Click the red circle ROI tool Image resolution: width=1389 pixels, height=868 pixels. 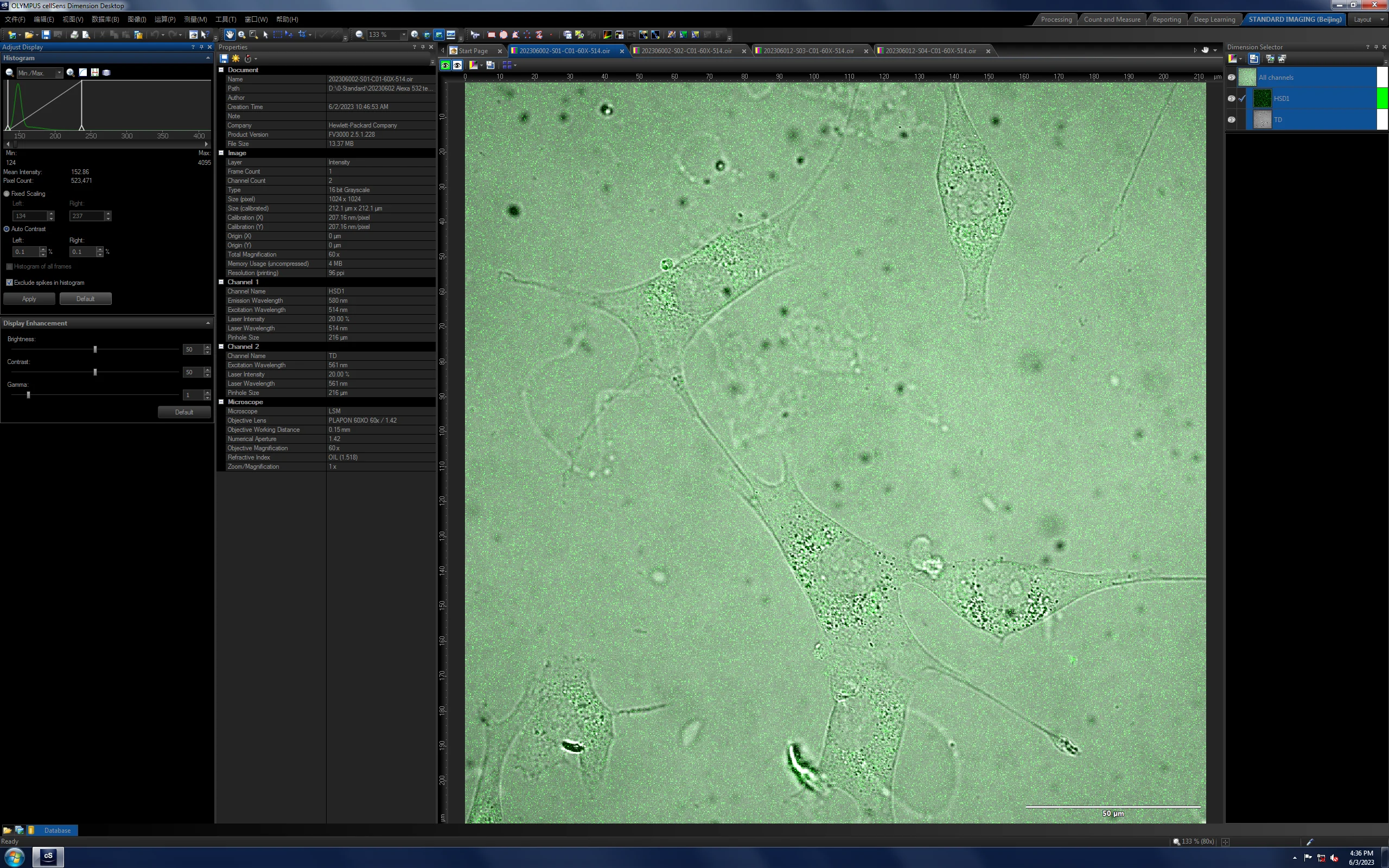(x=504, y=34)
